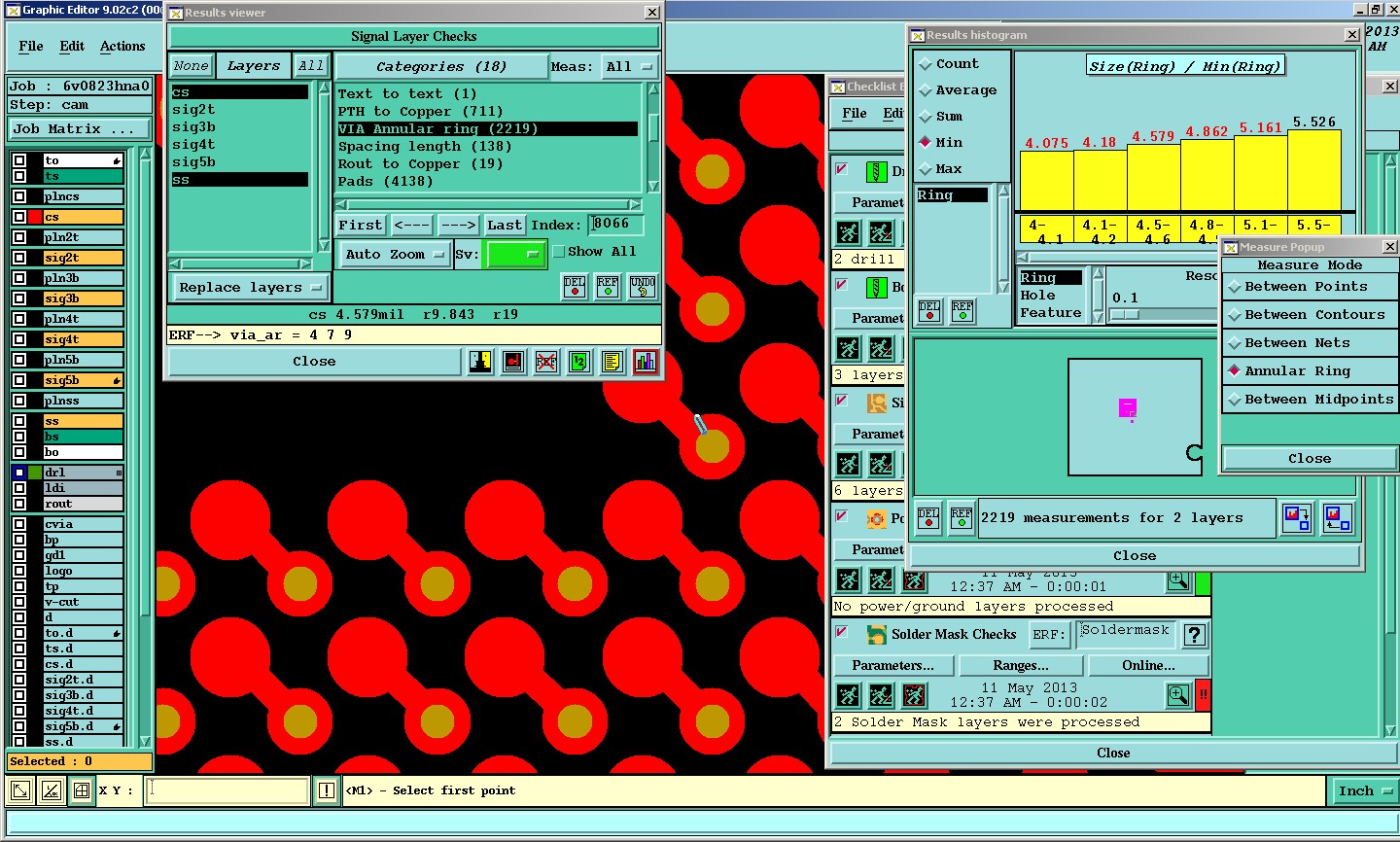Click the question mark icon in Solder Mask Checks
The image size is (1400, 842).
pyautogui.click(x=1195, y=635)
